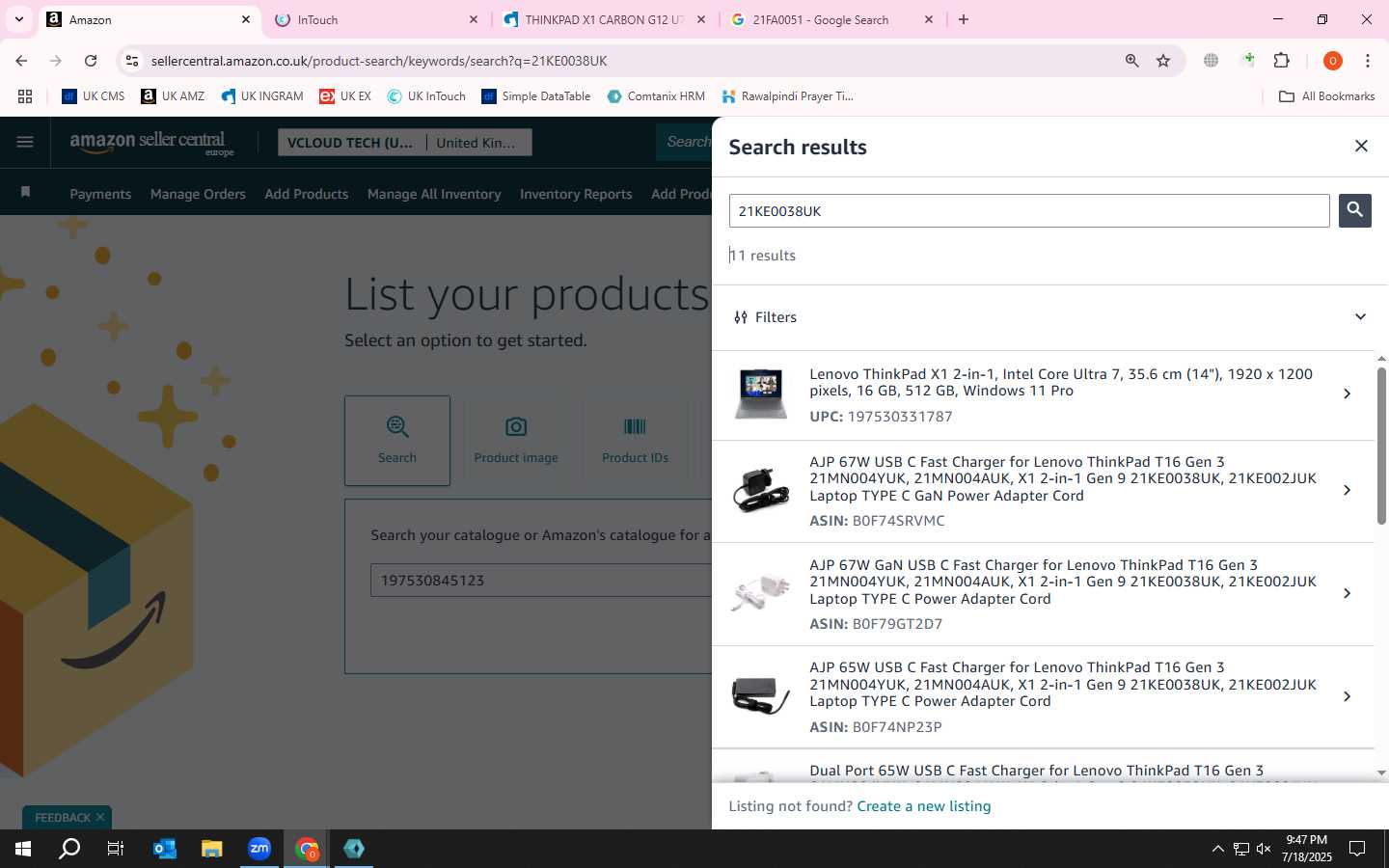
Task: Expand AJP 67W charger result B0F74SRVMC
Action: click(1347, 490)
